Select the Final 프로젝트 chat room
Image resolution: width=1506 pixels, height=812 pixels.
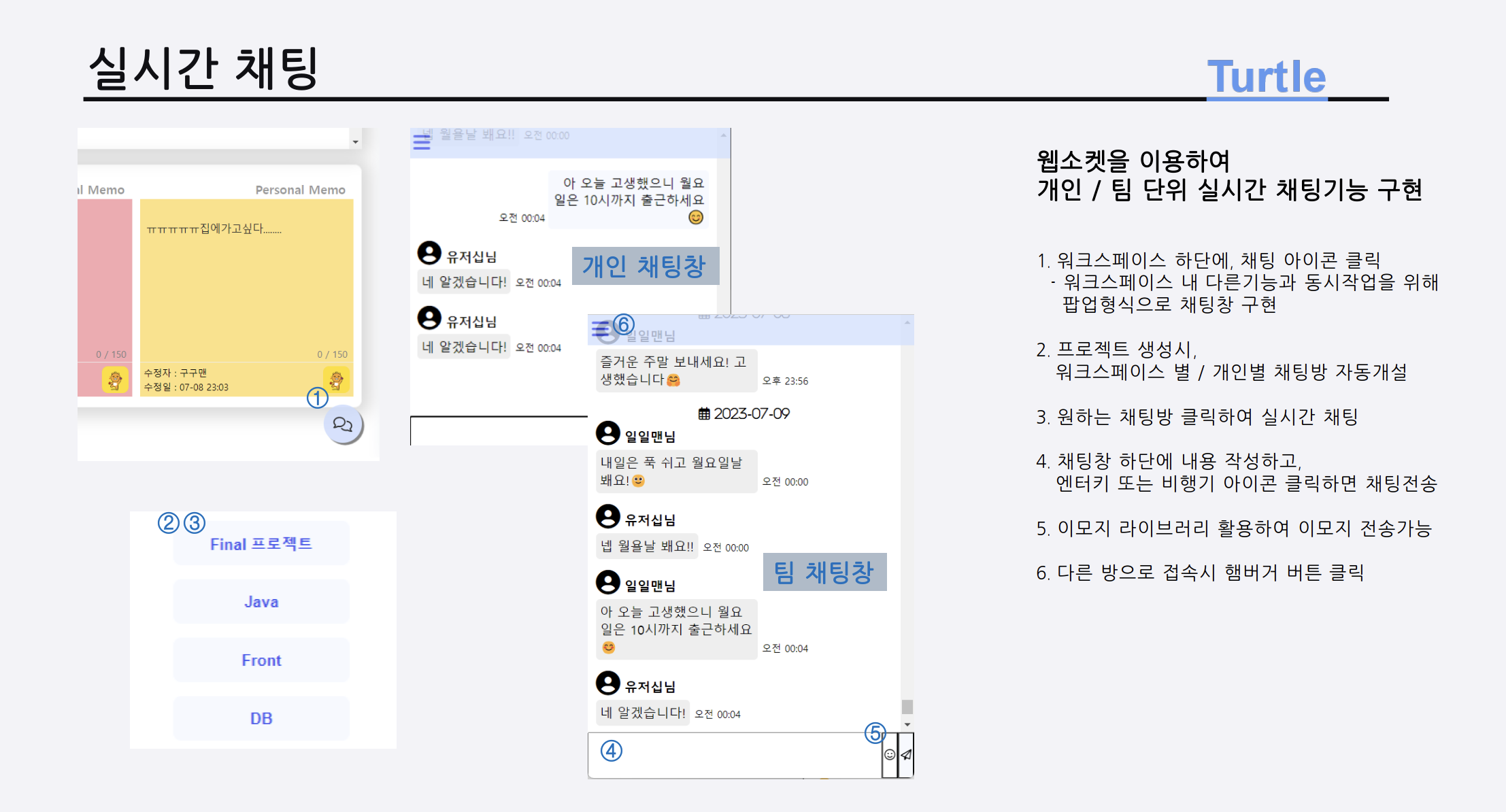pyautogui.click(x=261, y=543)
